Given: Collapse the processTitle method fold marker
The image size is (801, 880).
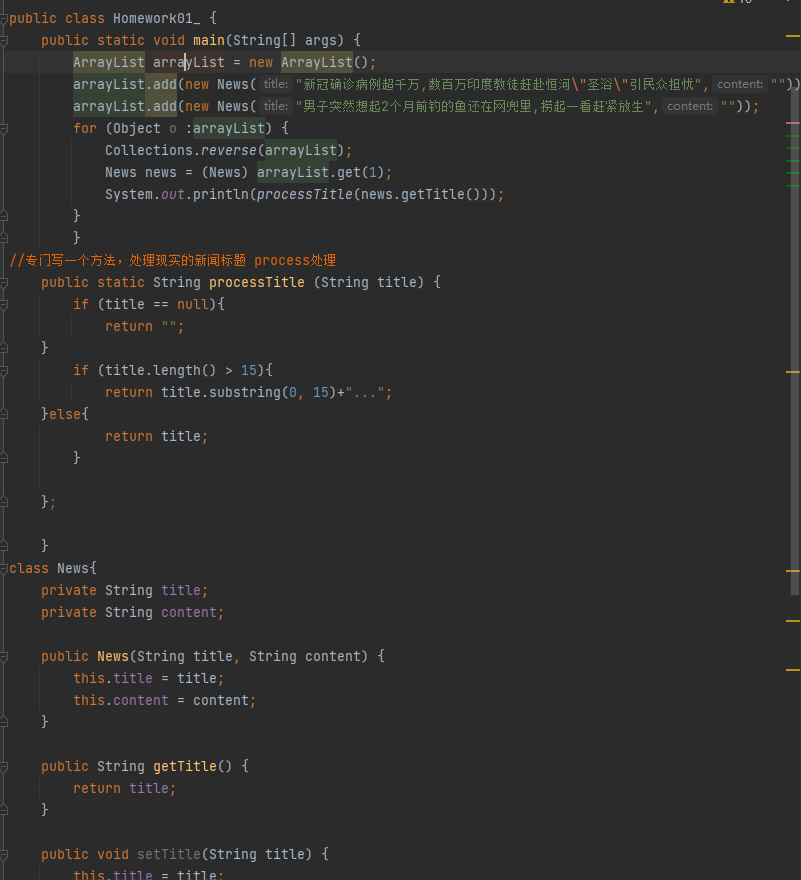Looking at the screenshot, I should (4, 283).
